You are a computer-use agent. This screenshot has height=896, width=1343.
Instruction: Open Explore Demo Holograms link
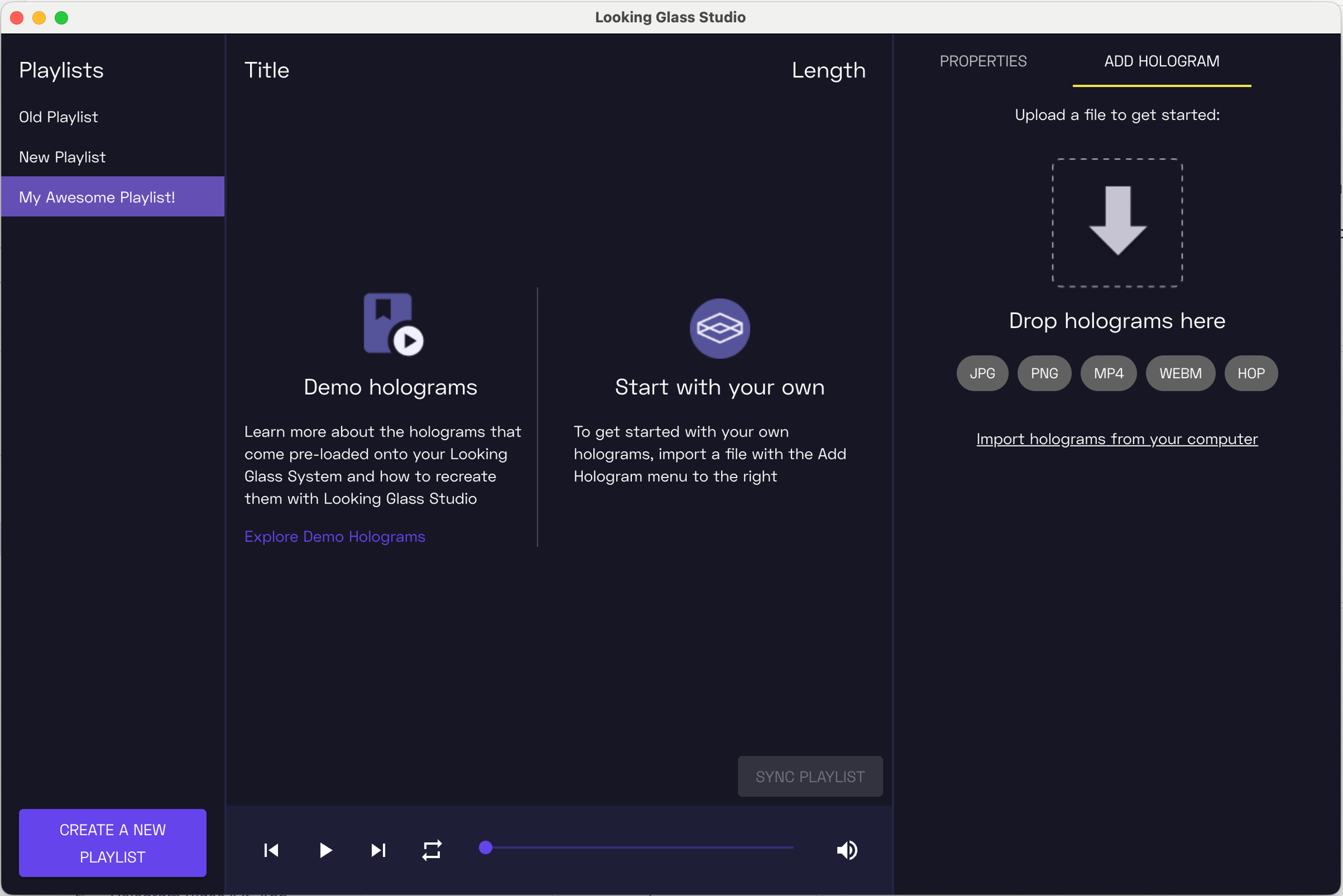pyautogui.click(x=335, y=536)
